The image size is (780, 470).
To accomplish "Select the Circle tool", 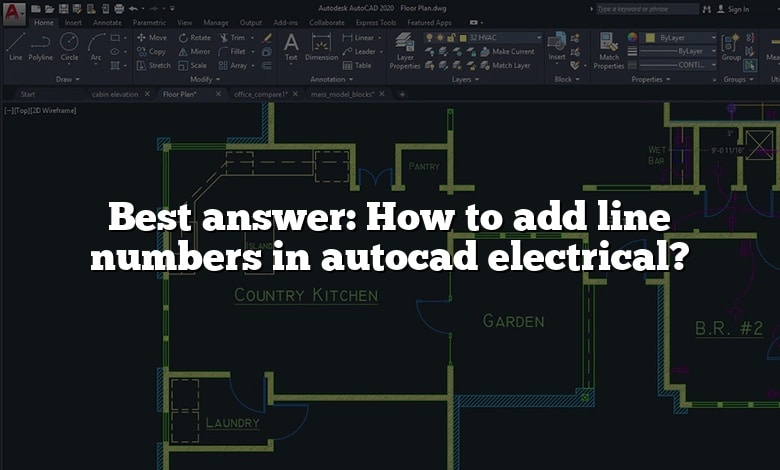I will coord(69,47).
